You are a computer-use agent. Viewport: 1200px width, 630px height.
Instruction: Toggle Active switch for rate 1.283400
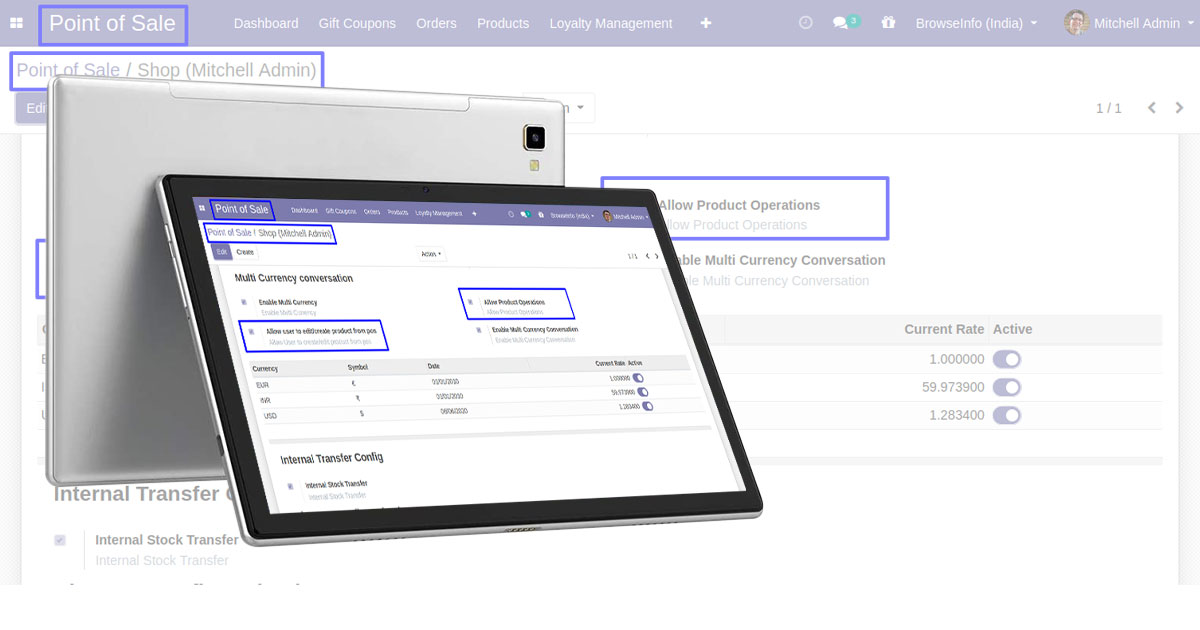[1006, 415]
